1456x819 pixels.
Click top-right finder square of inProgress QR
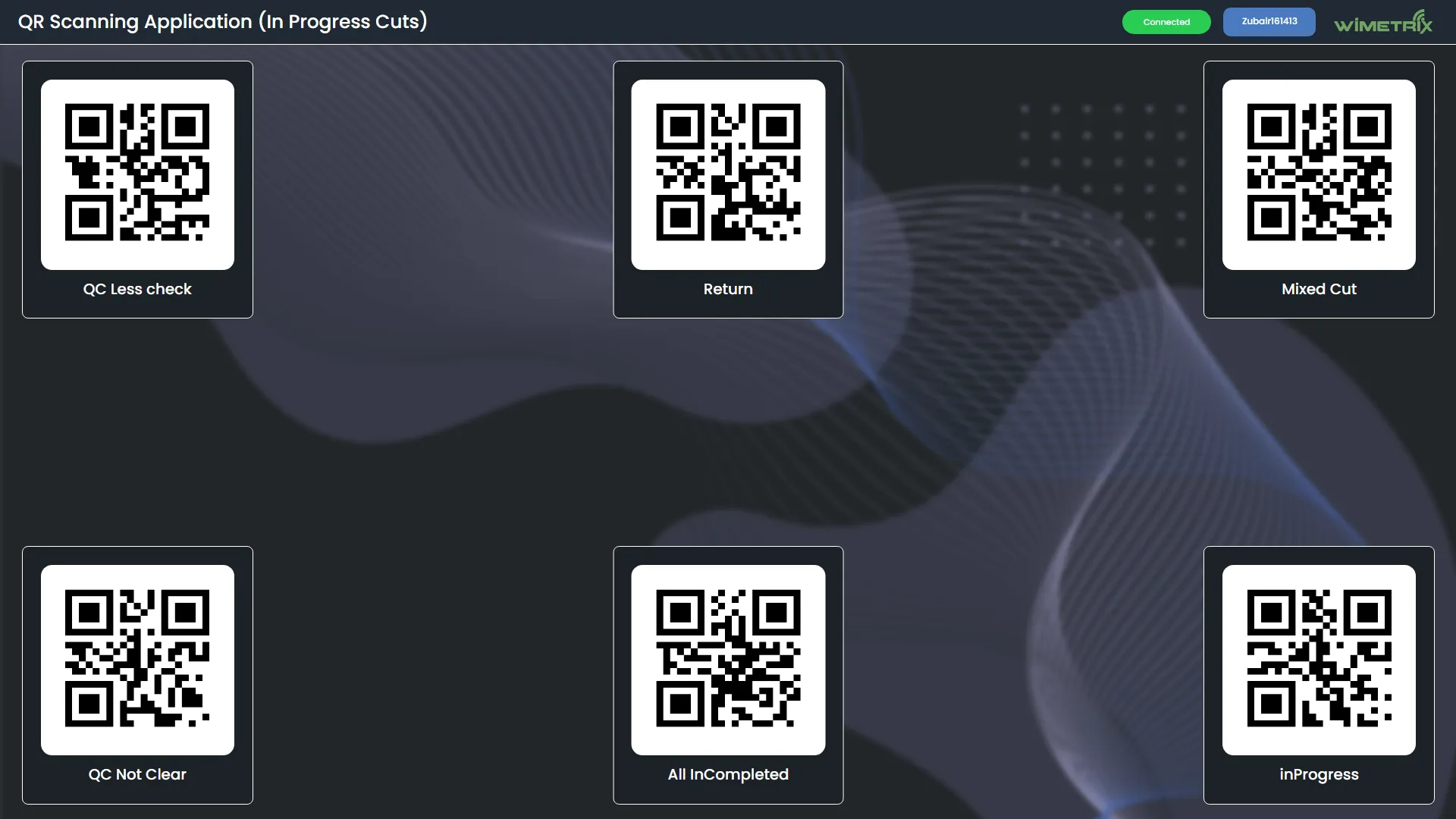click(x=1367, y=613)
